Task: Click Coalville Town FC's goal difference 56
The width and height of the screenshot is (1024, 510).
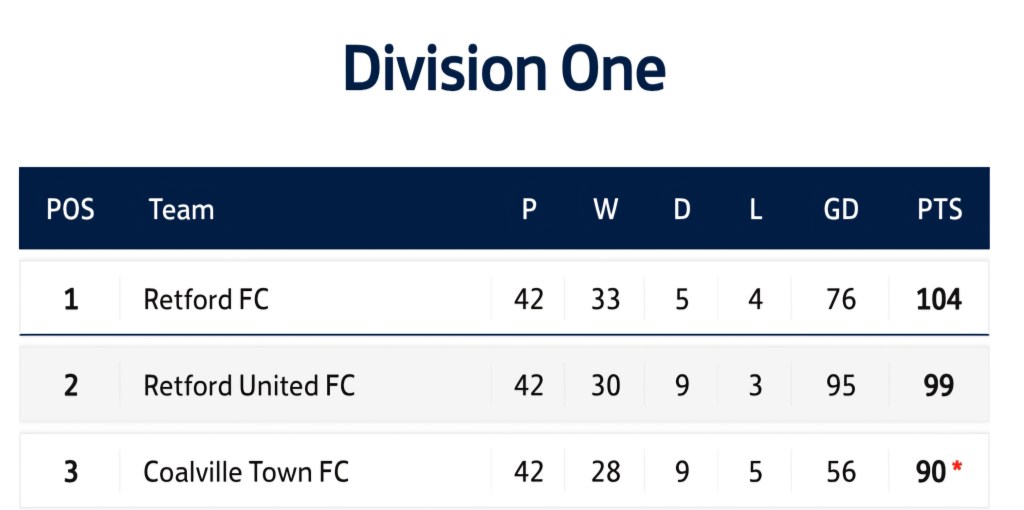Action: pos(841,472)
